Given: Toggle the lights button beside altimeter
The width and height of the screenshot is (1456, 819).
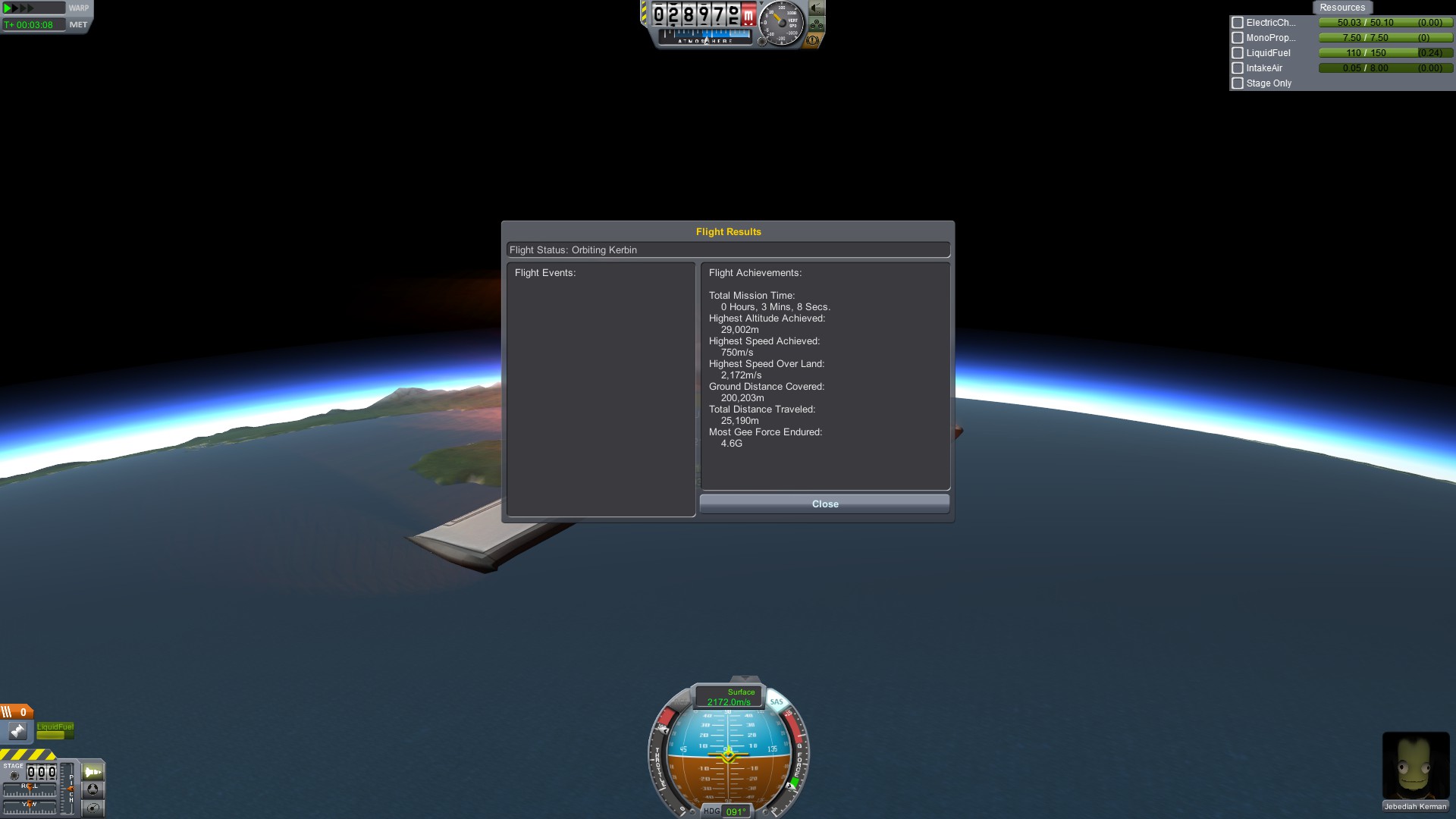Looking at the screenshot, I should point(817,8).
